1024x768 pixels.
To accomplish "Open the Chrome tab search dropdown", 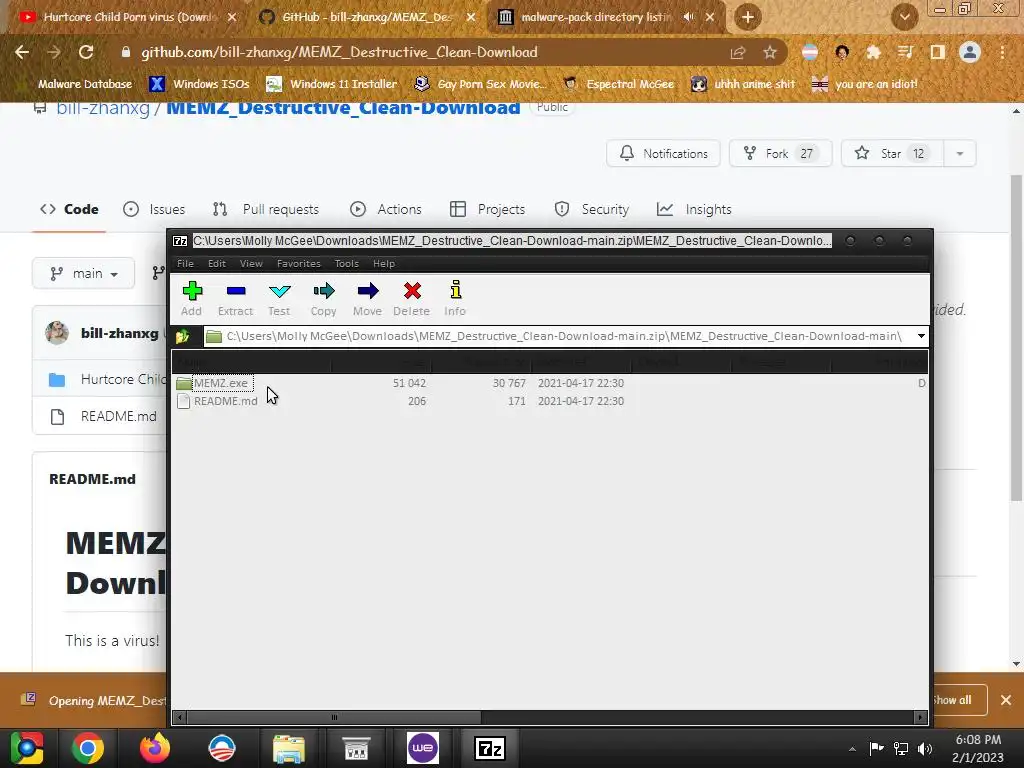I will (904, 18).
